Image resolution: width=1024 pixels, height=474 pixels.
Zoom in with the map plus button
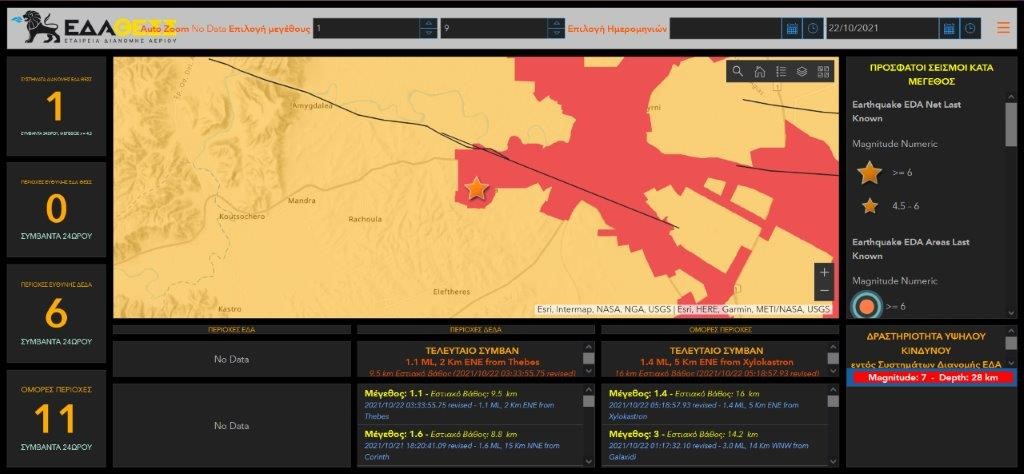click(823, 272)
